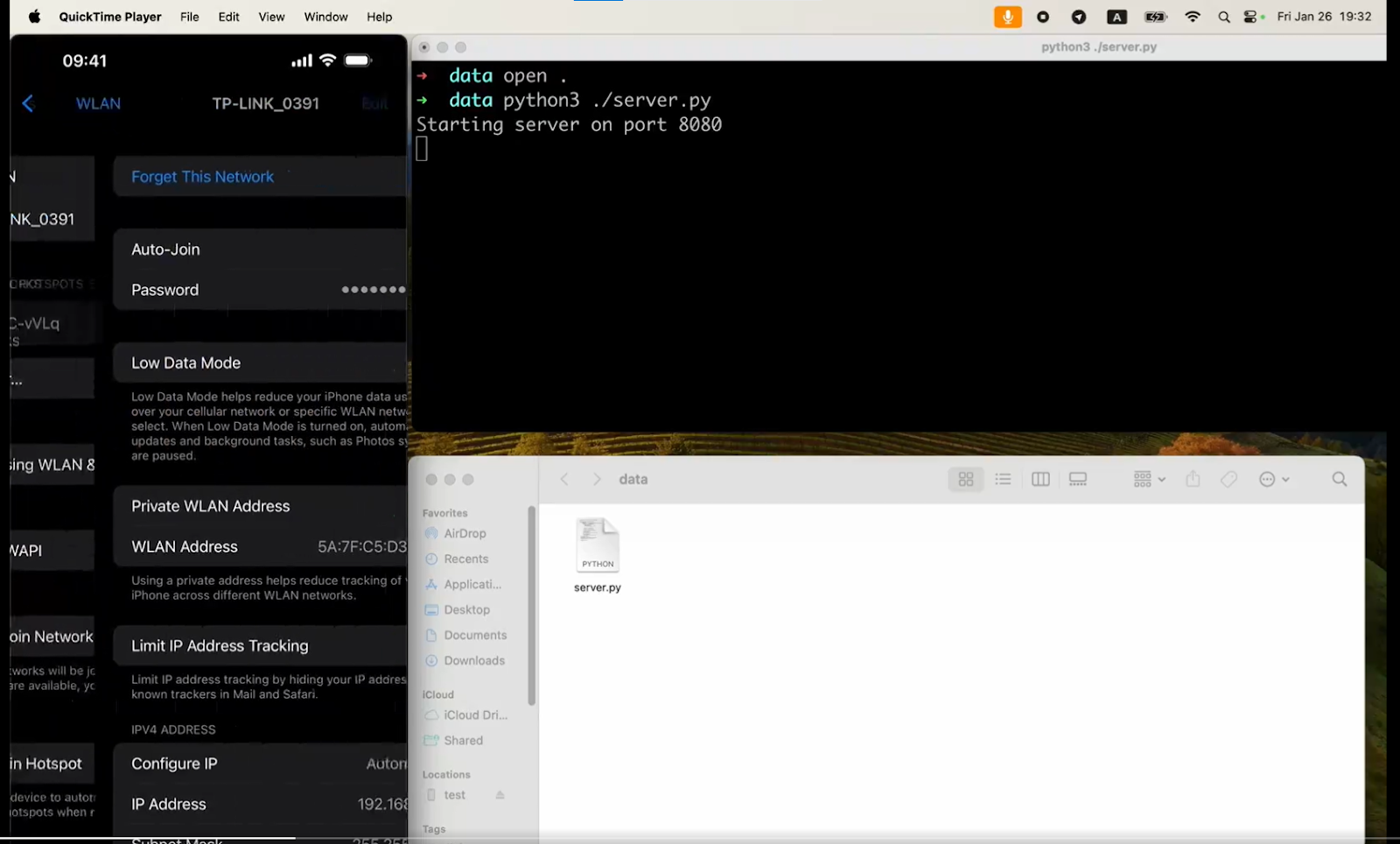
Task: Select the server.py file icon
Action: [x=598, y=545]
